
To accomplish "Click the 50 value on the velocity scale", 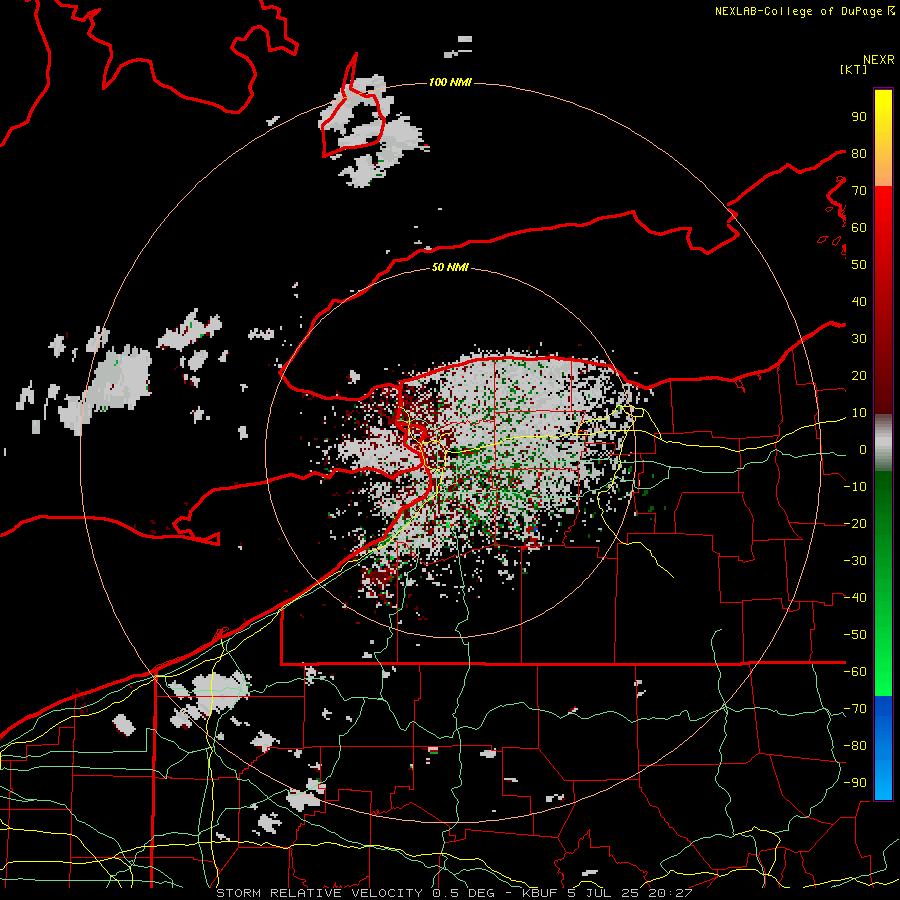I will (x=859, y=265).
